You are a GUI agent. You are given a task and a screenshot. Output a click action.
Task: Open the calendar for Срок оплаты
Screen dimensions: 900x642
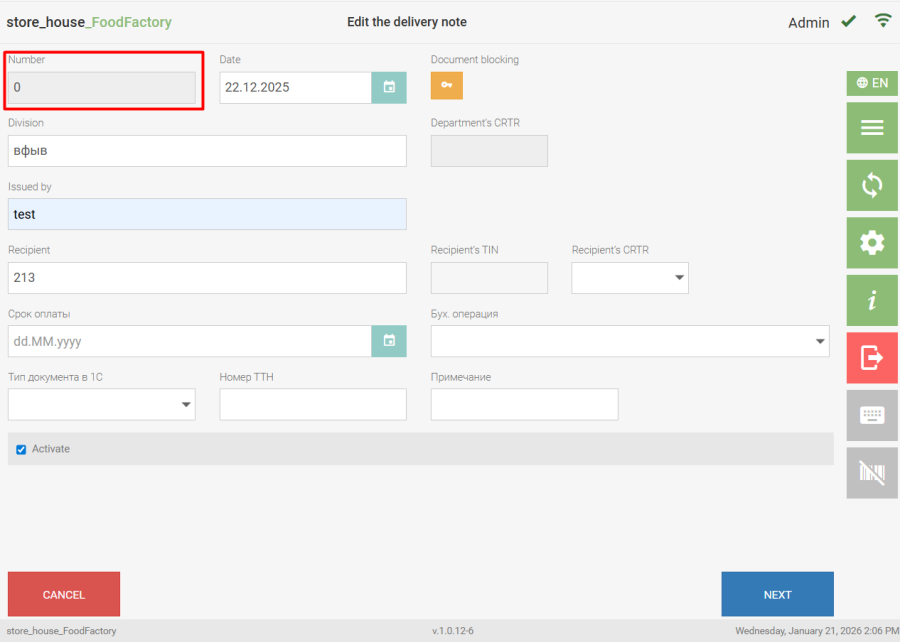tap(389, 341)
